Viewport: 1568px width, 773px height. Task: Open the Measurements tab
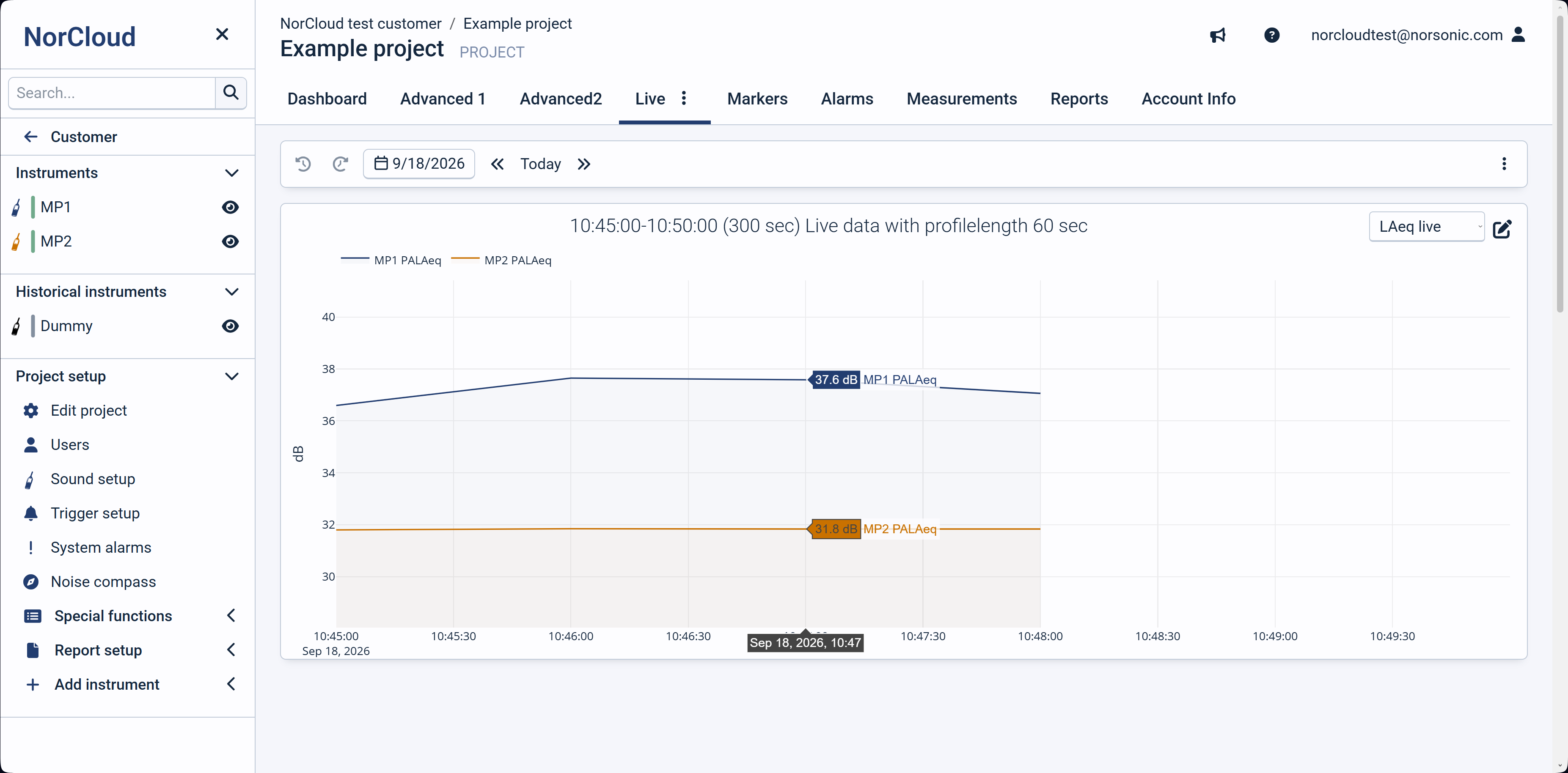click(x=961, y=99)
